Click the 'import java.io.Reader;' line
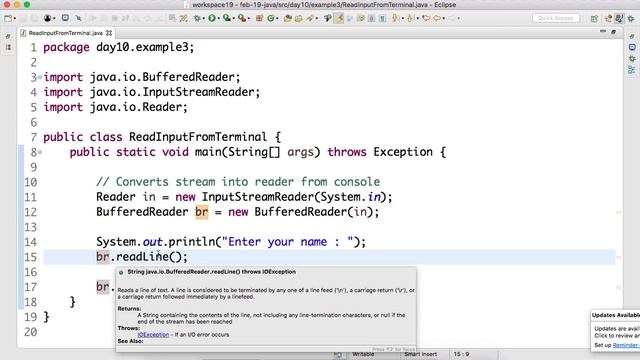Viewport: 640px width, 360px height. pos(116,107)
